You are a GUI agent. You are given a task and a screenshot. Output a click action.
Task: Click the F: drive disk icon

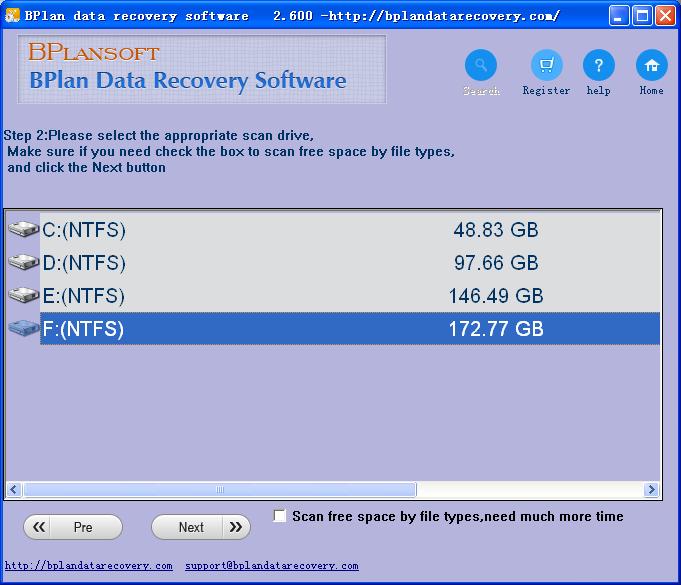point(23,328)
